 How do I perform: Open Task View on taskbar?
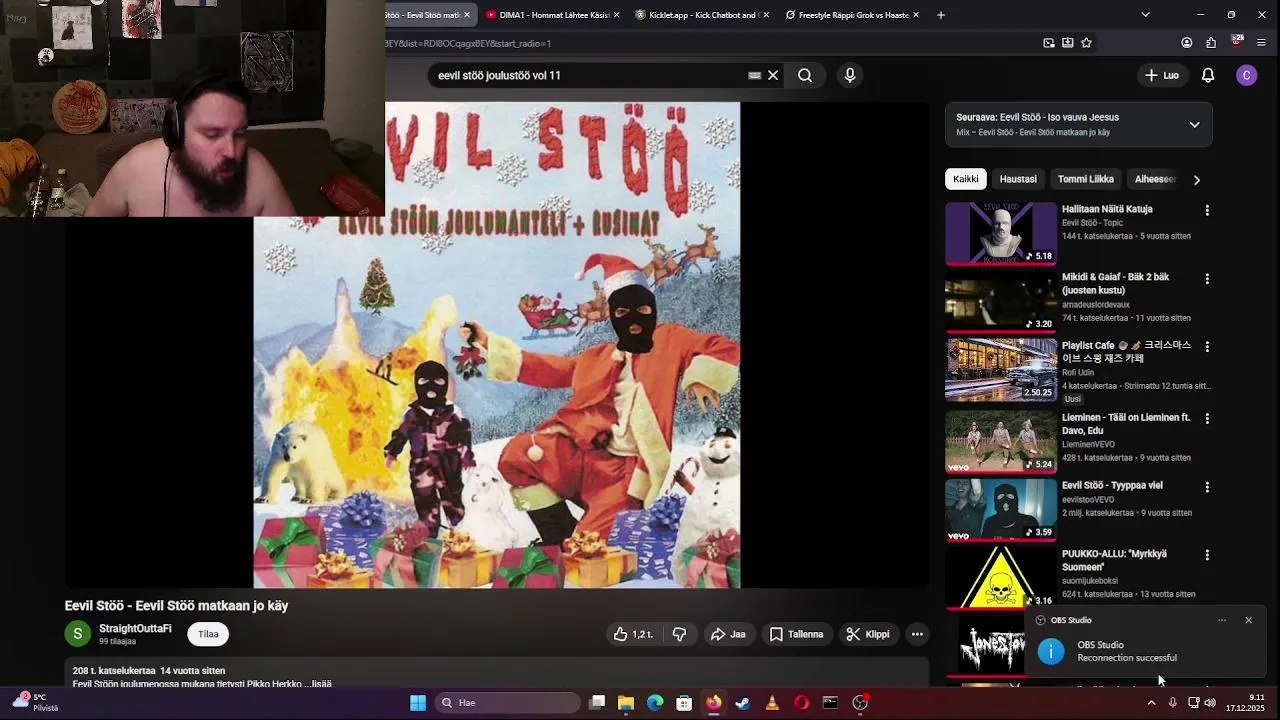597,703
